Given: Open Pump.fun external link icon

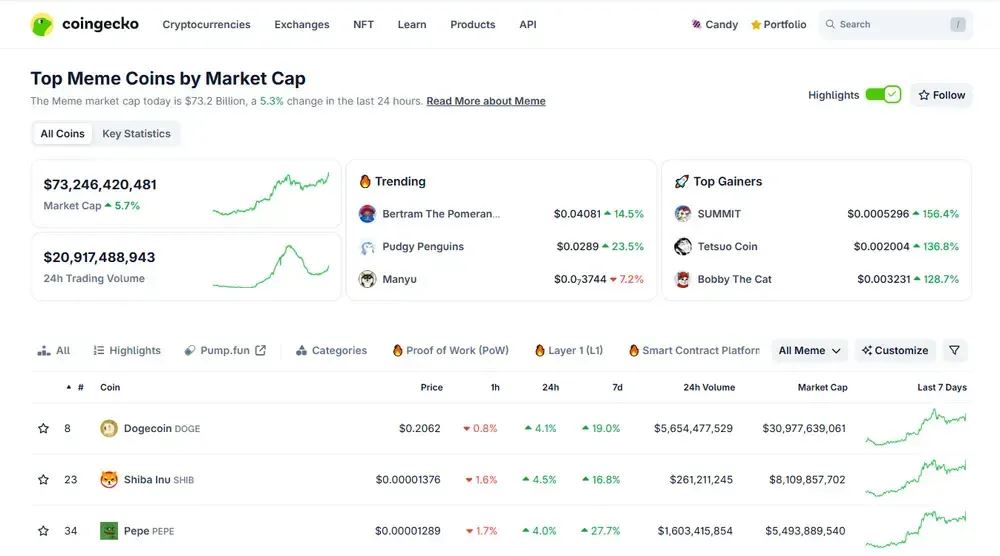Looking at the screenshot, I should click(260, 350).
